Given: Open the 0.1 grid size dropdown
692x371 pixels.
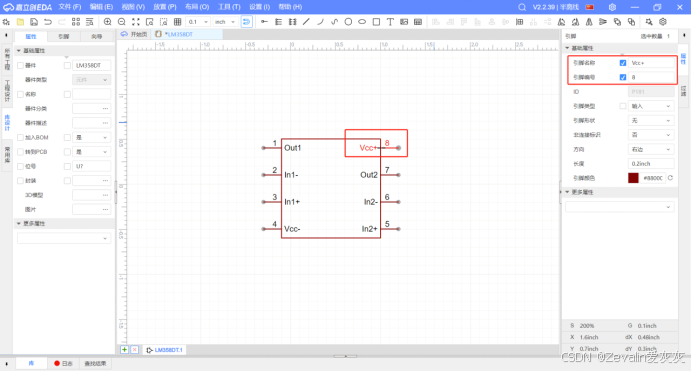Looking at the screenshot, I should [x=198, y=22].
